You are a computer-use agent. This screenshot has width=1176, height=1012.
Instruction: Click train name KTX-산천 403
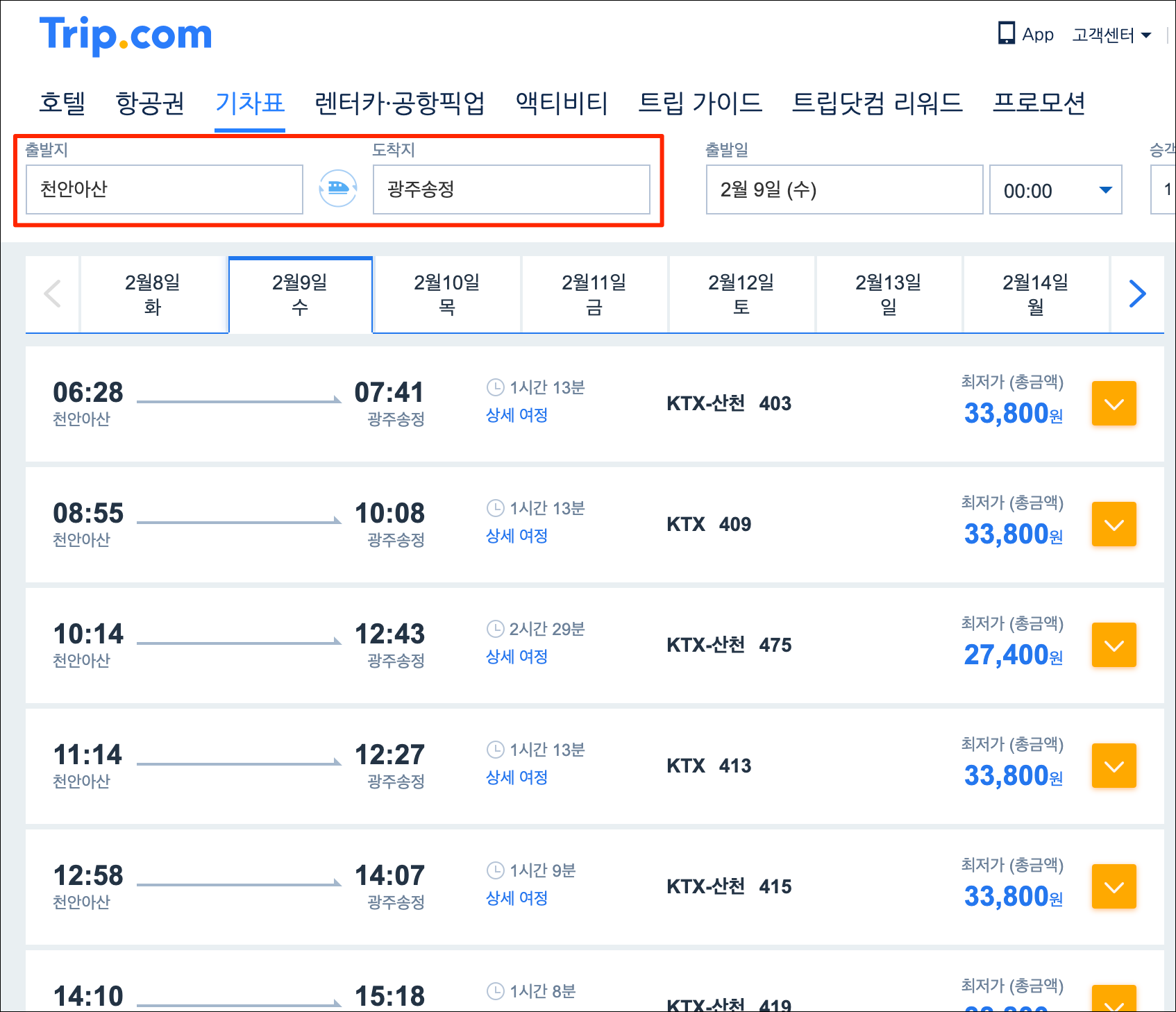click(729, 403)
